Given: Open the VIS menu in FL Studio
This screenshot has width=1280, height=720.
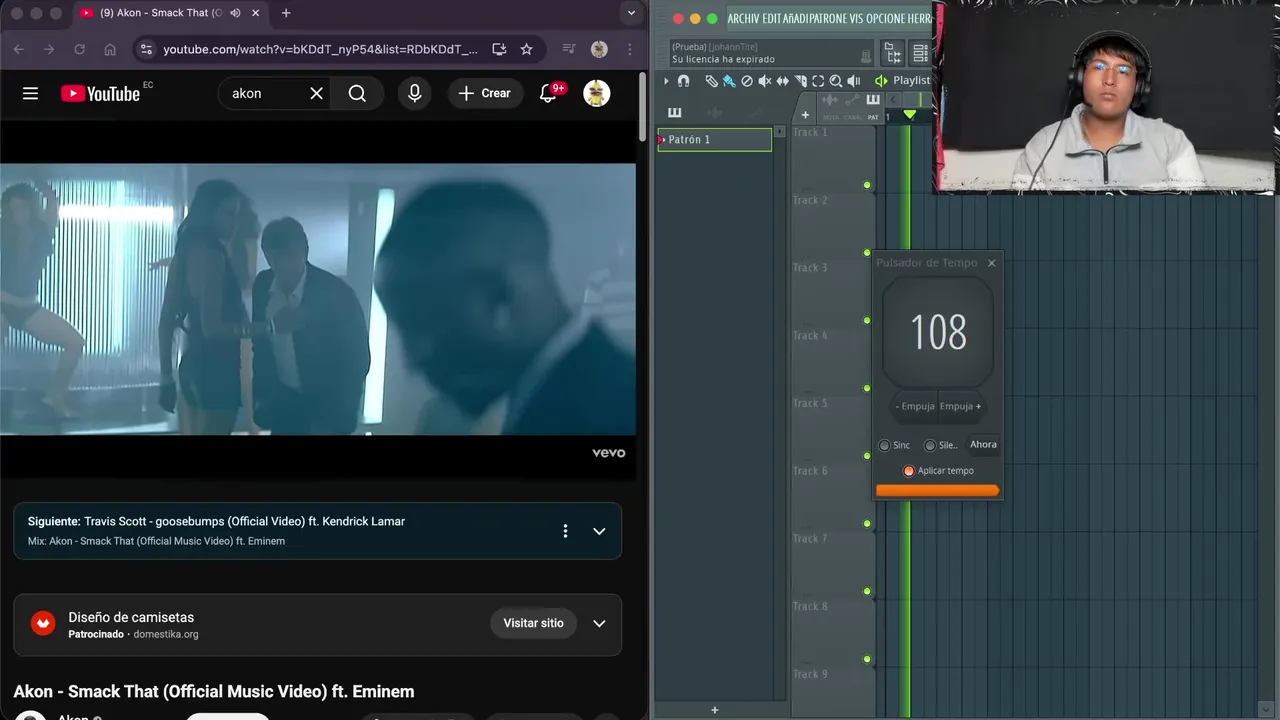Looking at the screenshot, I should 857,18.
